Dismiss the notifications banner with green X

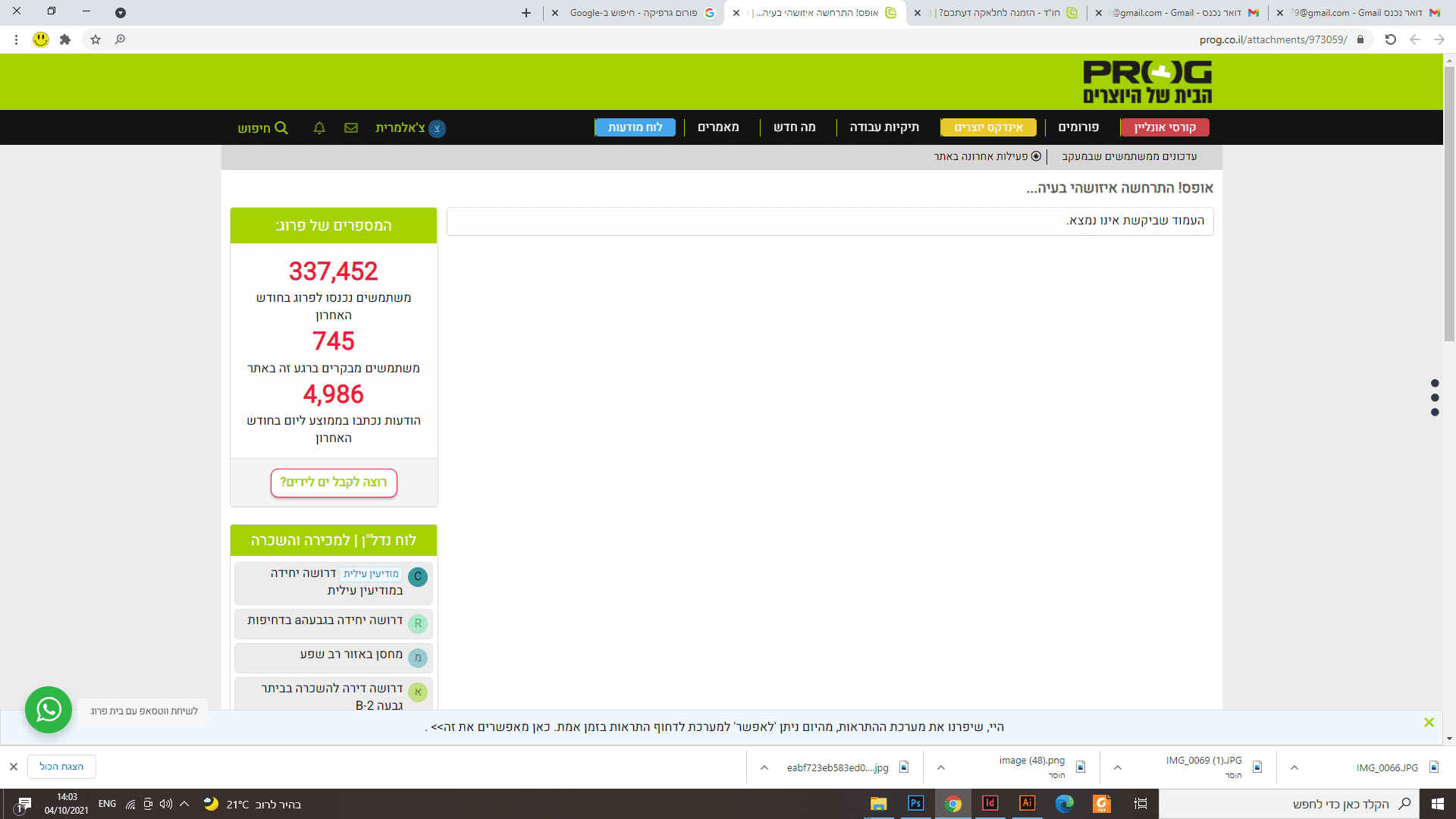1429,723
